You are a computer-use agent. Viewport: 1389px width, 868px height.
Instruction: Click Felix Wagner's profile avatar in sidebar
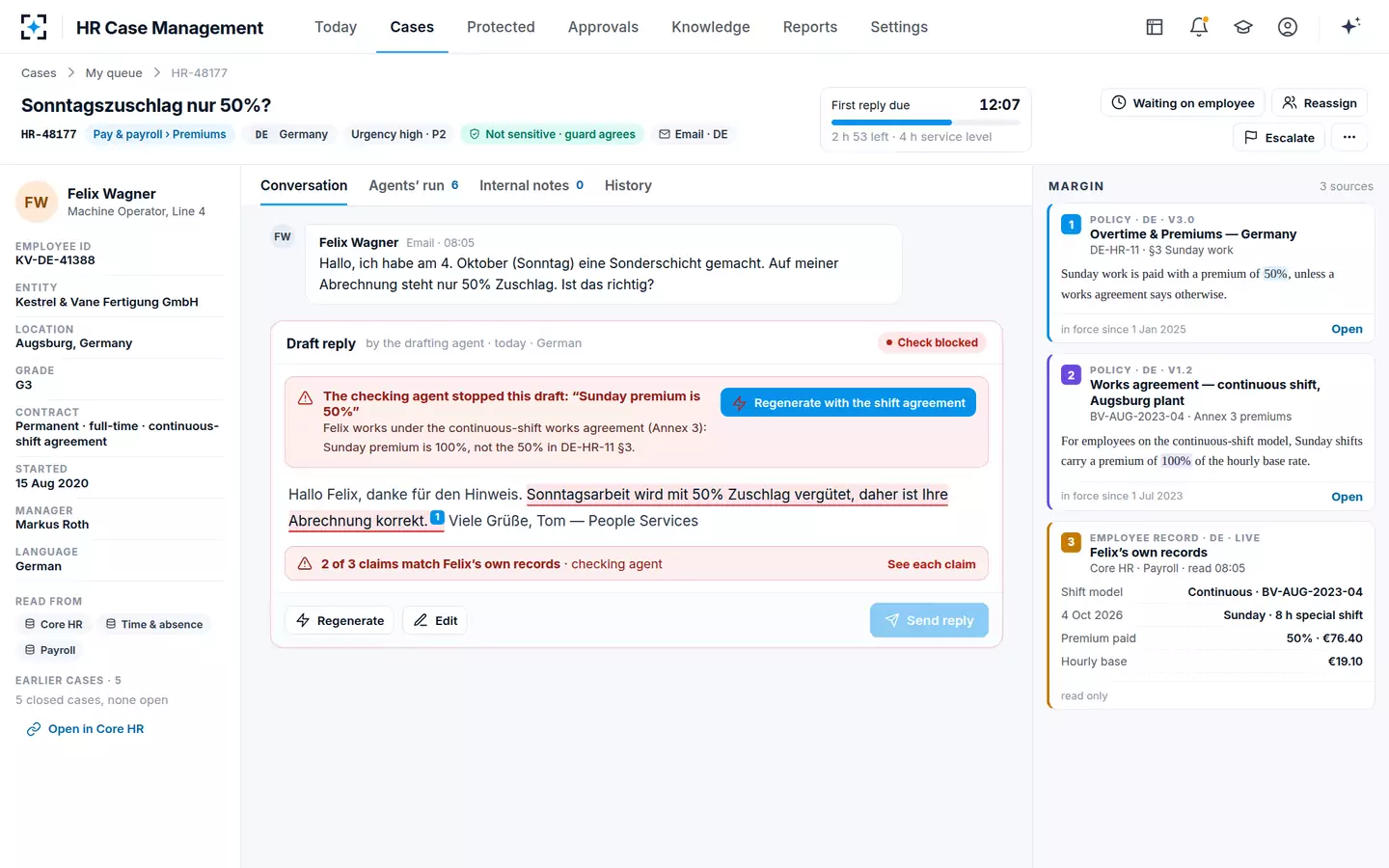[37, 202]
